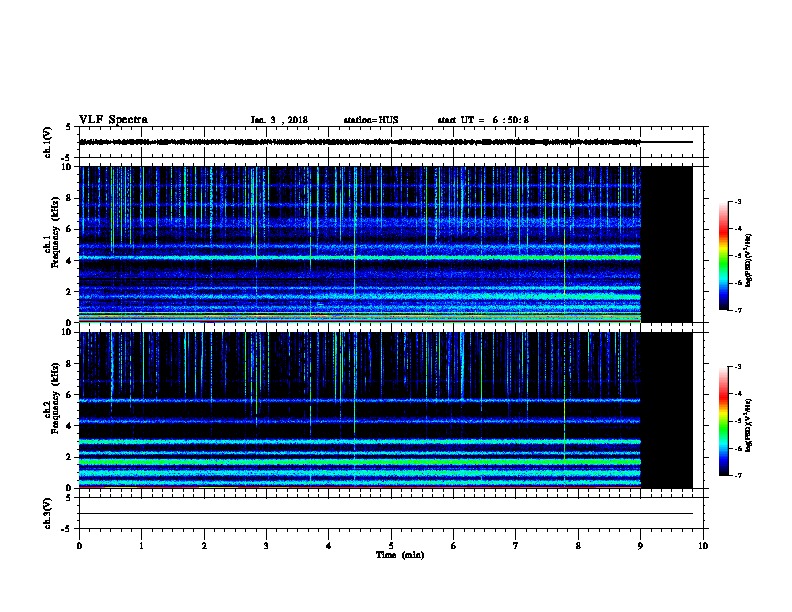
Task: Click the "-3" label on ch.1 colorbar
Action: click(738, 201)
